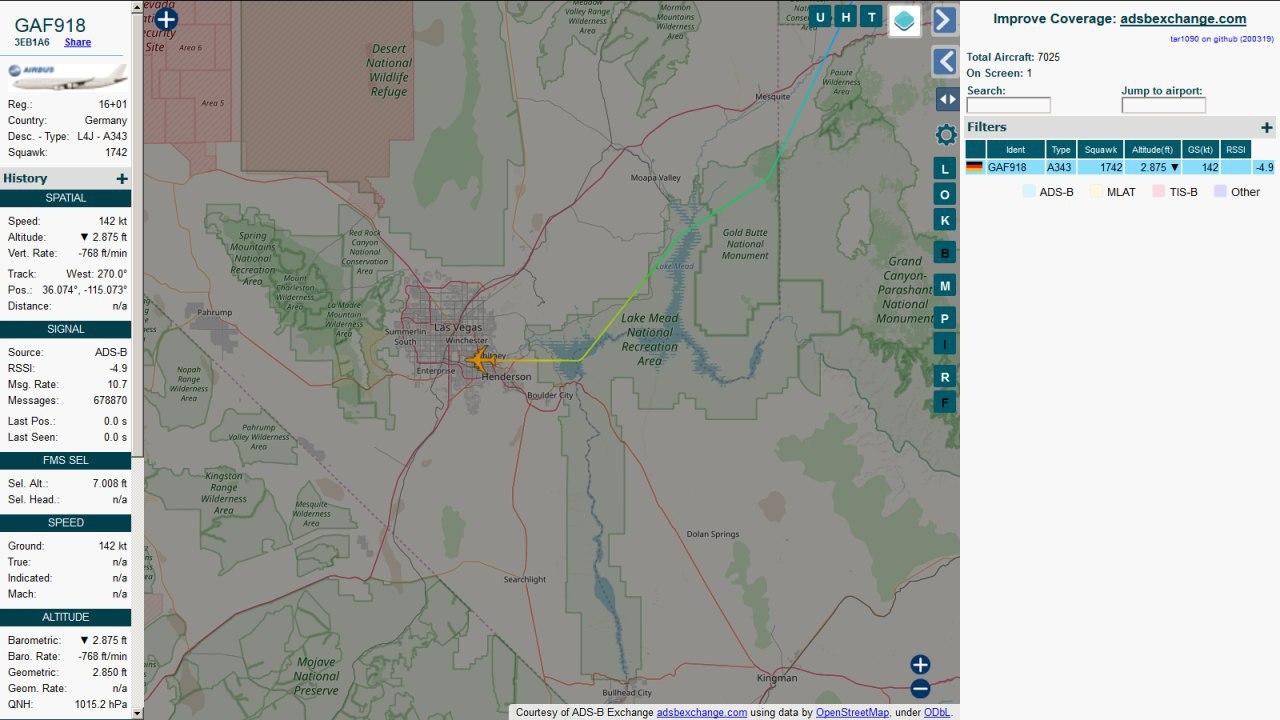Sort table by Type column
The width and height of the screenshot is (1280, 720).
1061,150
